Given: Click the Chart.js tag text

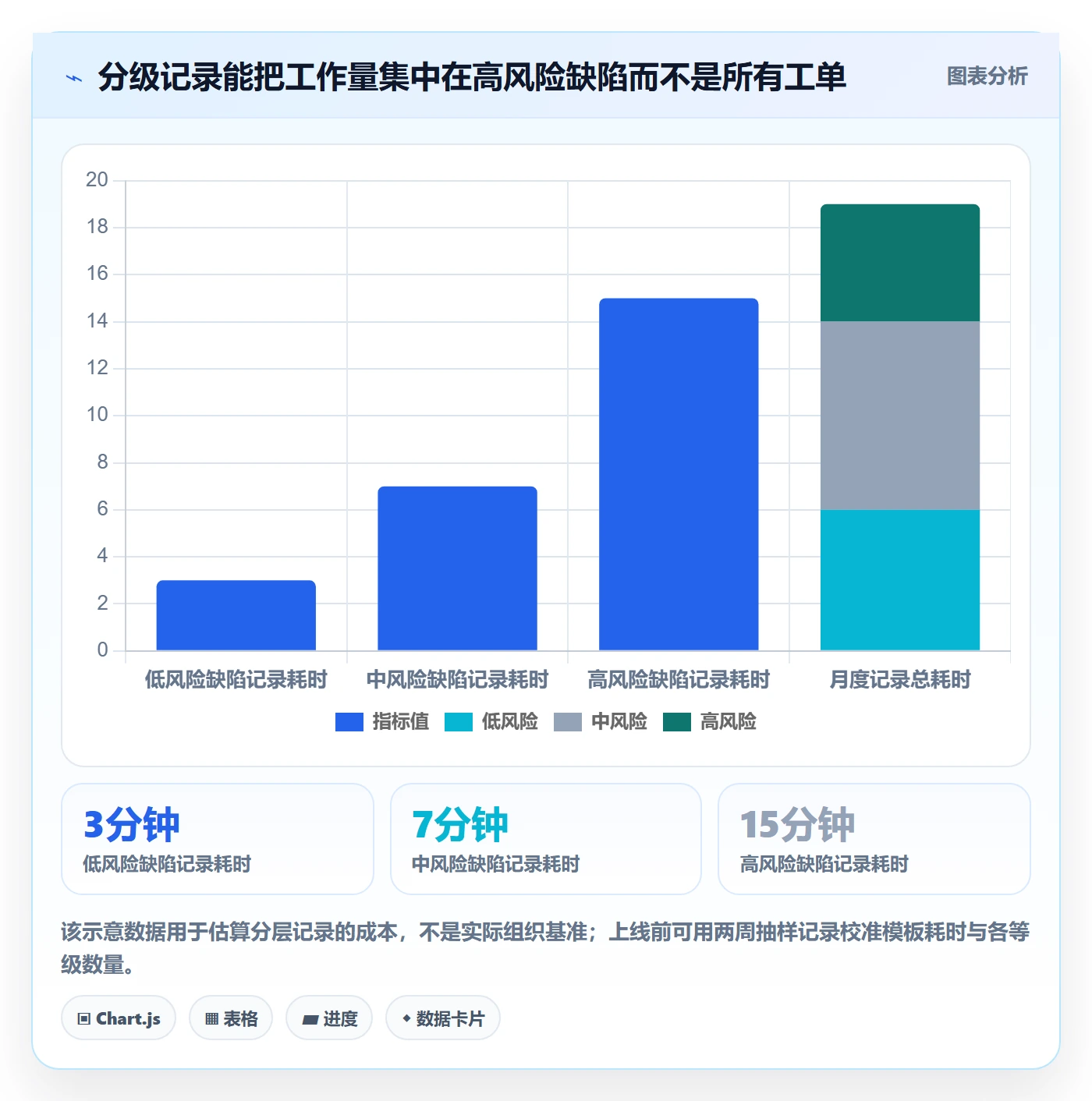Looking at the screenshot, I should 128,1018.
